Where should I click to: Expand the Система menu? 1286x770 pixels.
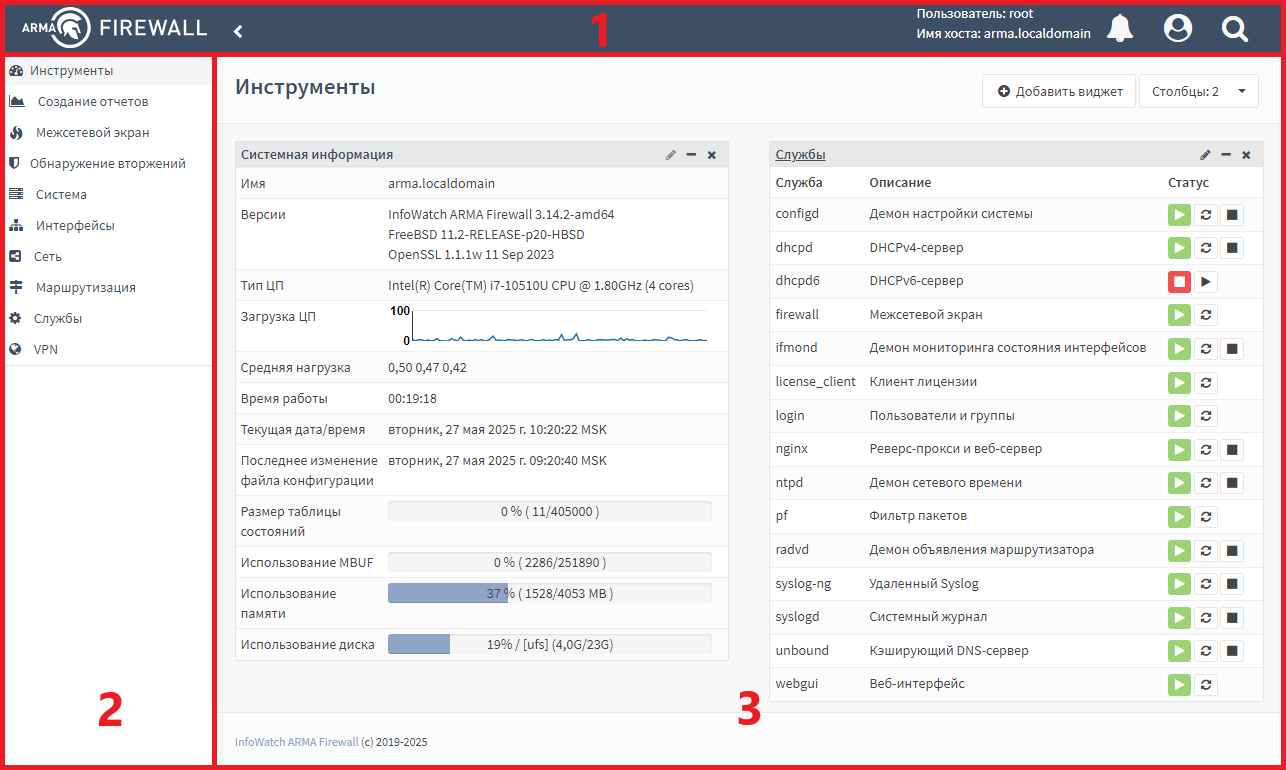[108, 195]
